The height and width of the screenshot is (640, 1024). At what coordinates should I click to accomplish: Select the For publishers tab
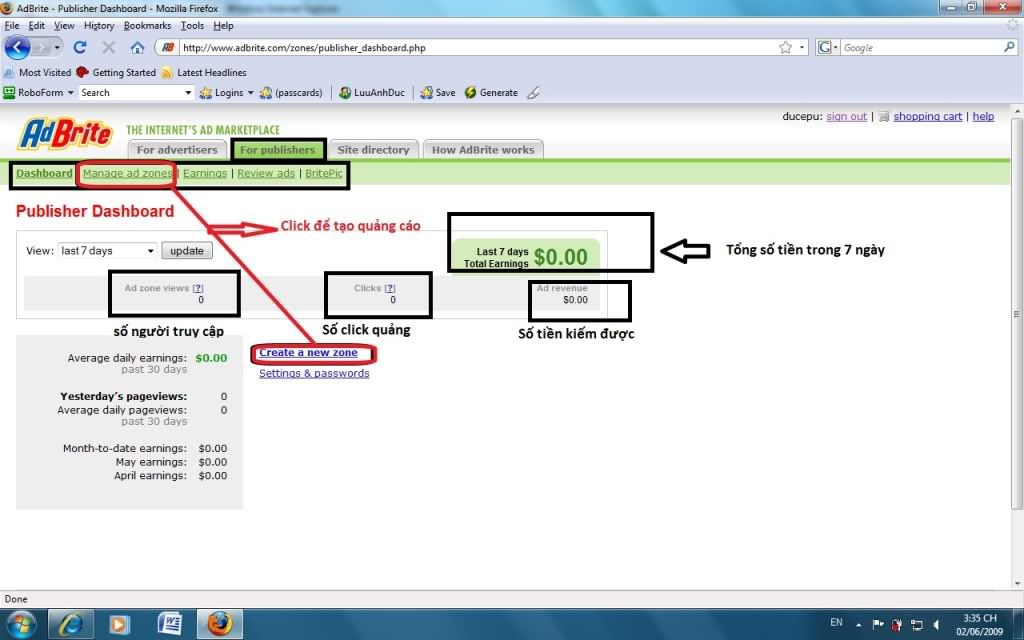(x=278, y=150)
